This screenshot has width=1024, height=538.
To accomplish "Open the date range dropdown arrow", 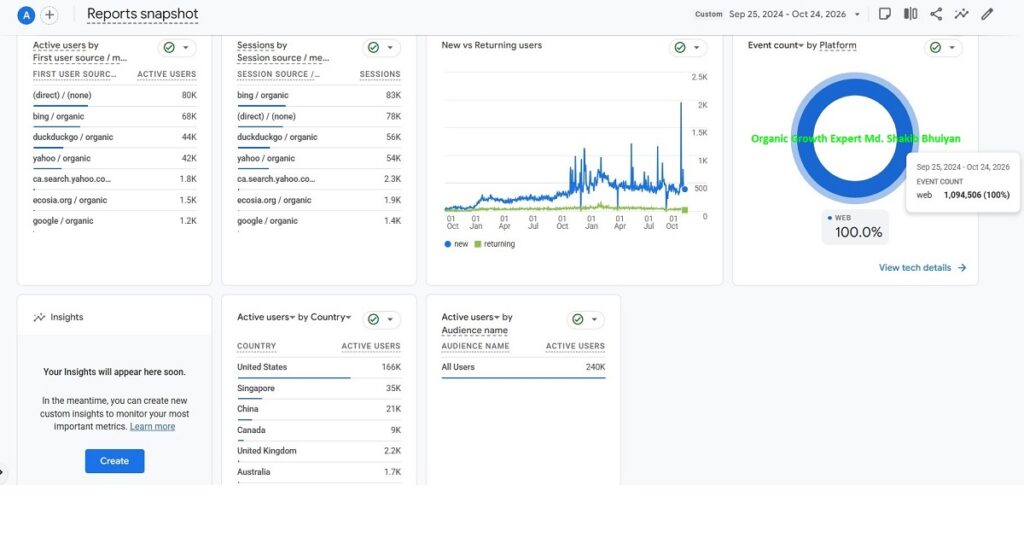I will pyautogui.click(x=857, y=14).
